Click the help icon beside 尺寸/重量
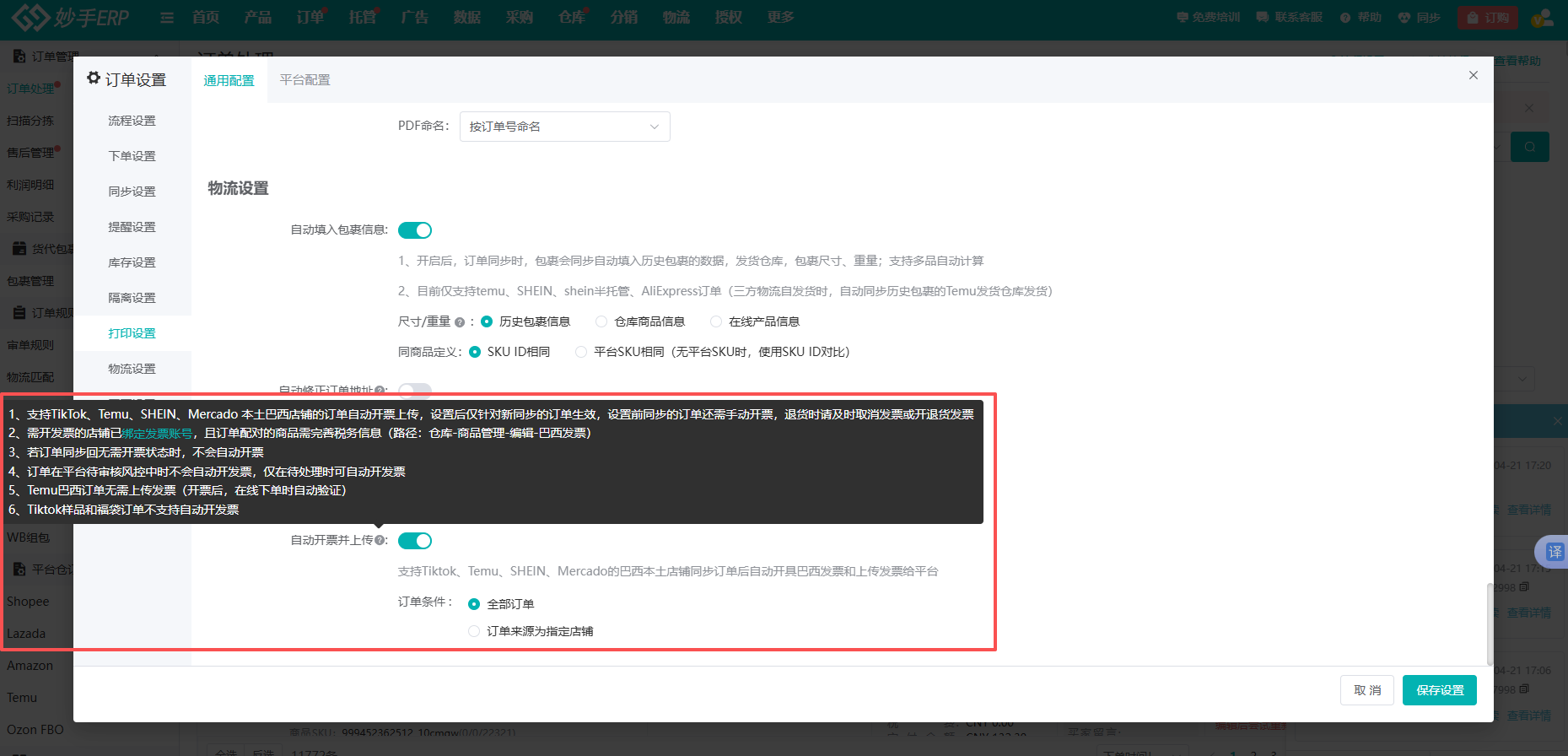Image resolution: width=1568 pixels, height=756 pixels. [460, 322]
